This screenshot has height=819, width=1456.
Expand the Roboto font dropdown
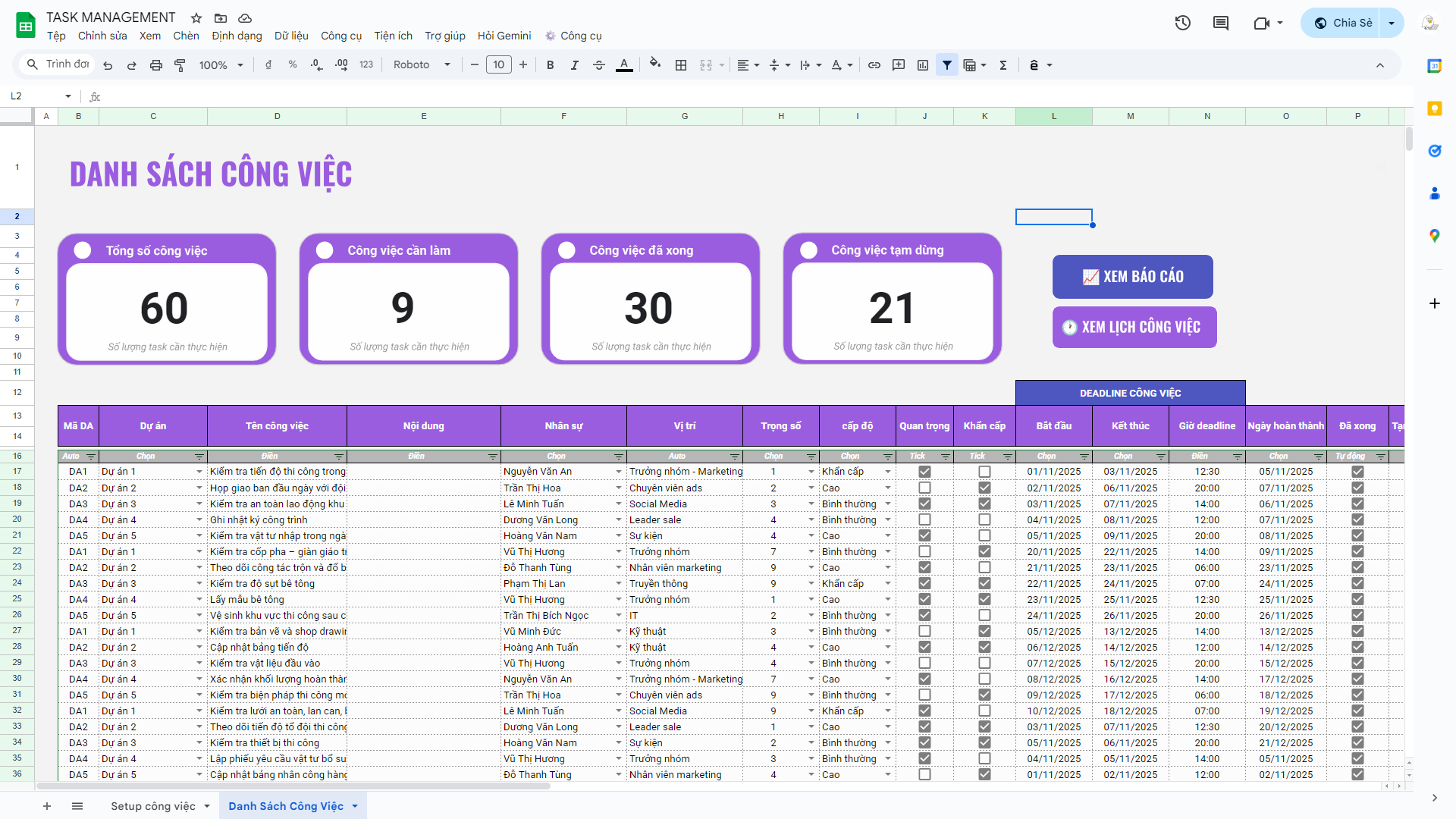[422, 65]
